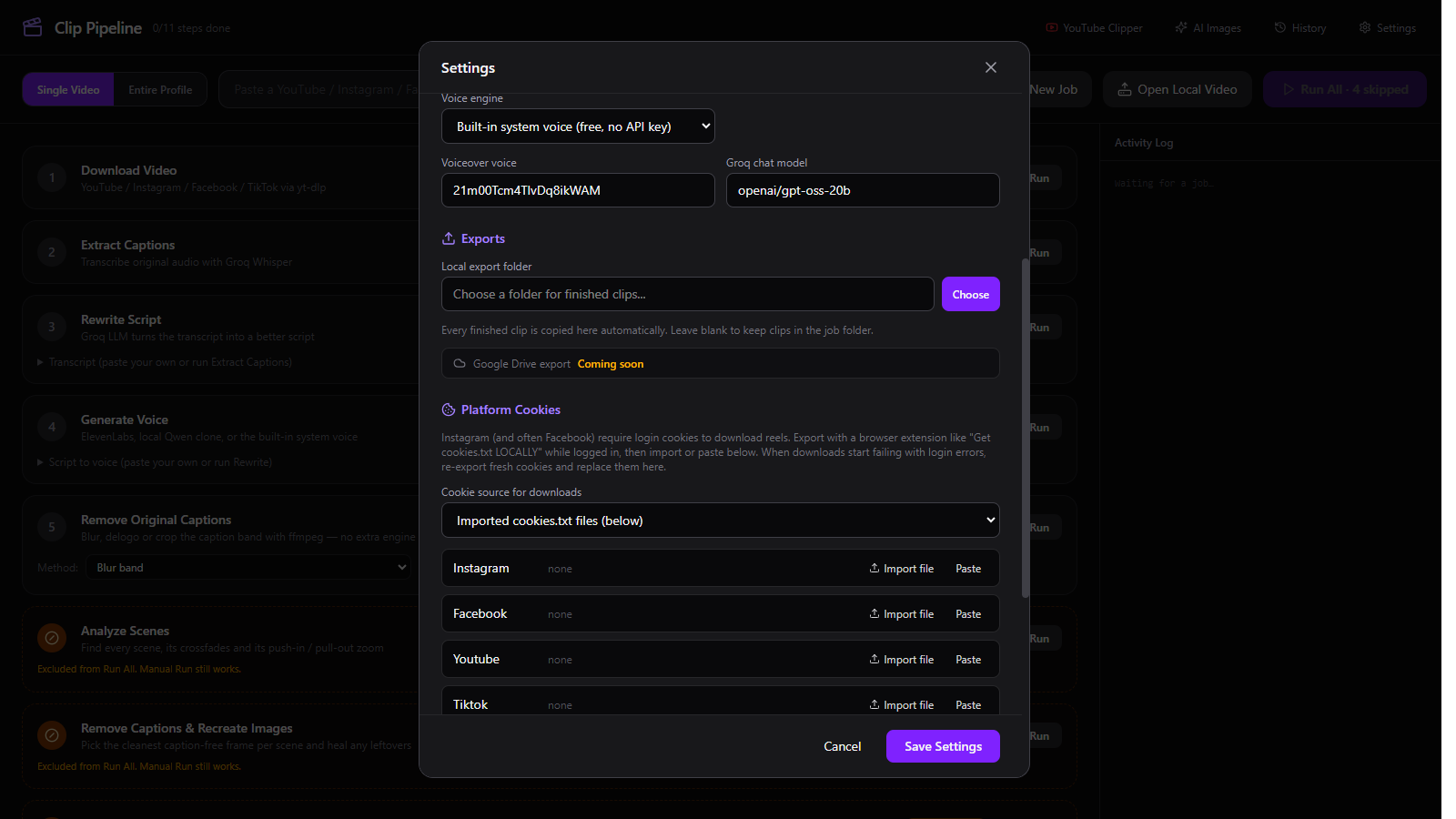
Task: Click the Platform Cookies cookie icon
Action: 449,409
